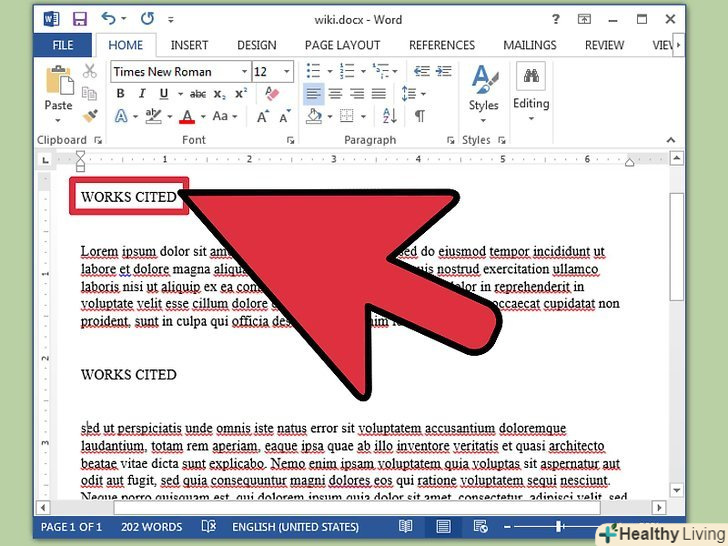Click the blue FILE button

point(62,45)
